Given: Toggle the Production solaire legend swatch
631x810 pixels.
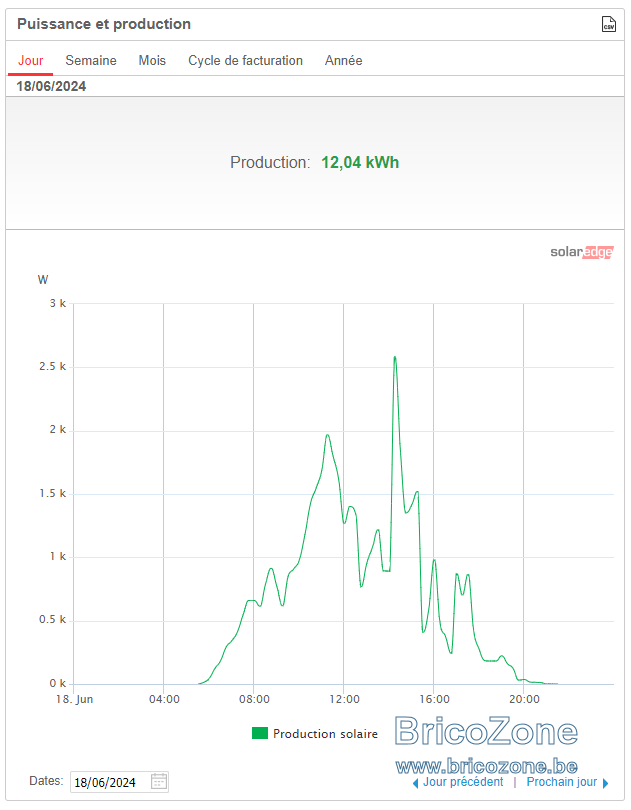Looking at the screenshot, I should point(259,733).
